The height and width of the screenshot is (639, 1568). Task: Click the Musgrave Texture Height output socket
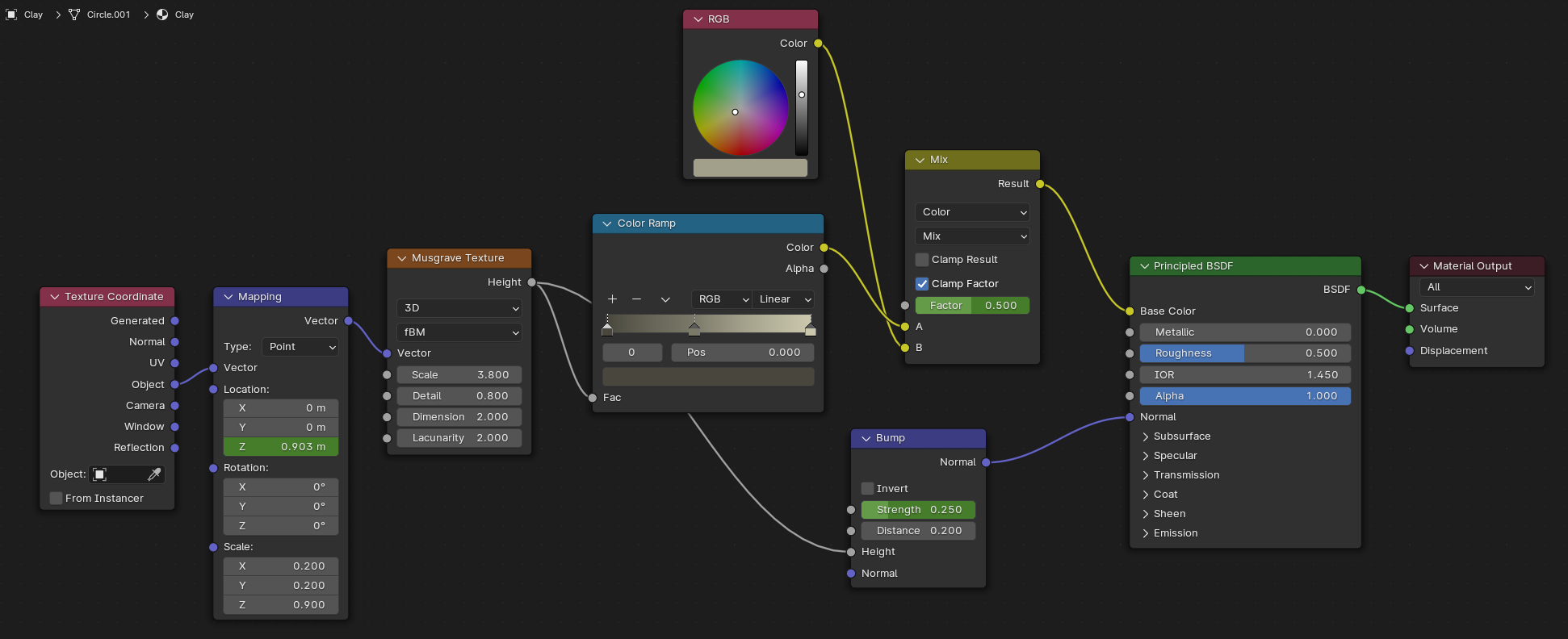coord(531,282)
